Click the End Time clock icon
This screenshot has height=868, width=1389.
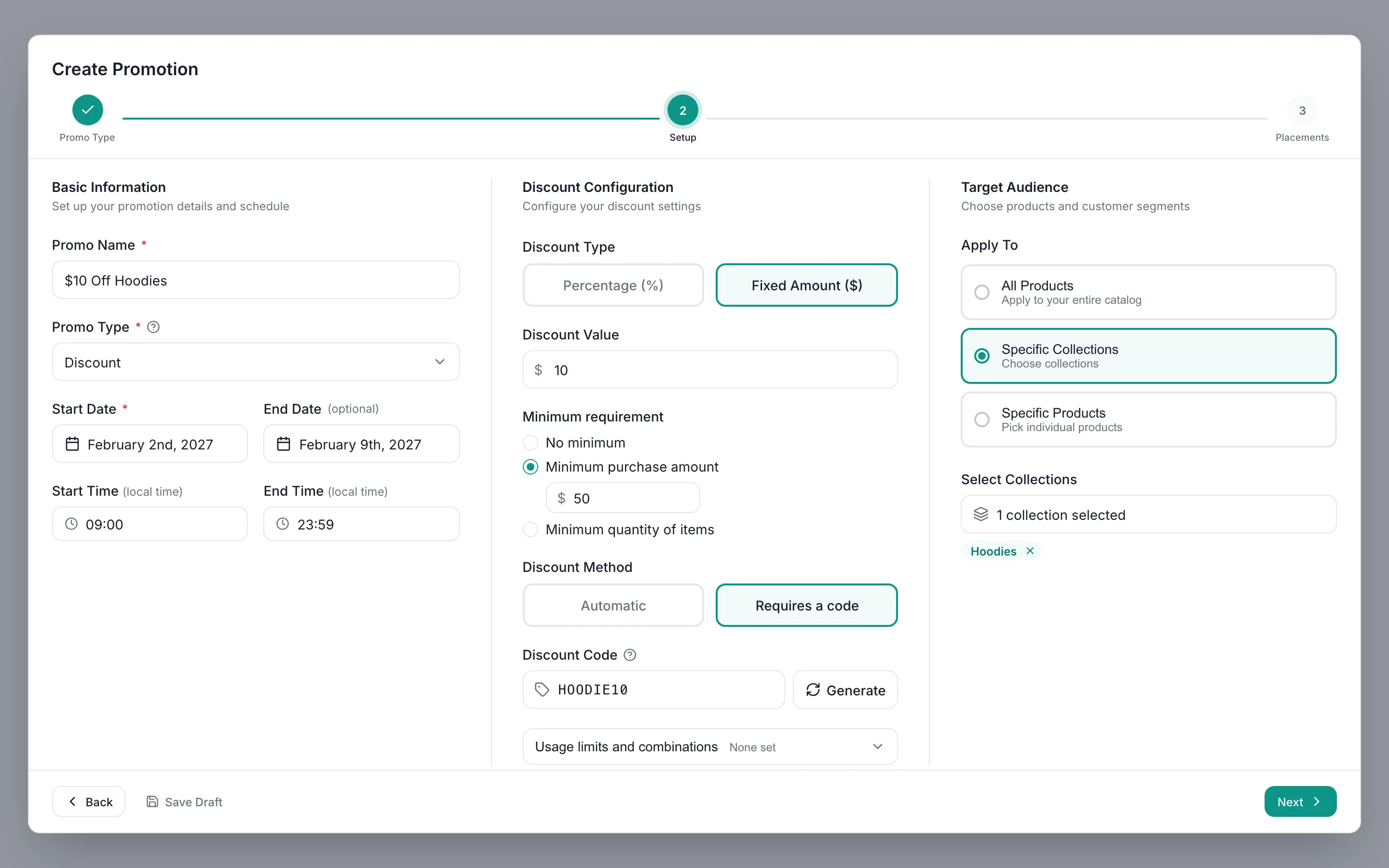click(x=283, y=524)
